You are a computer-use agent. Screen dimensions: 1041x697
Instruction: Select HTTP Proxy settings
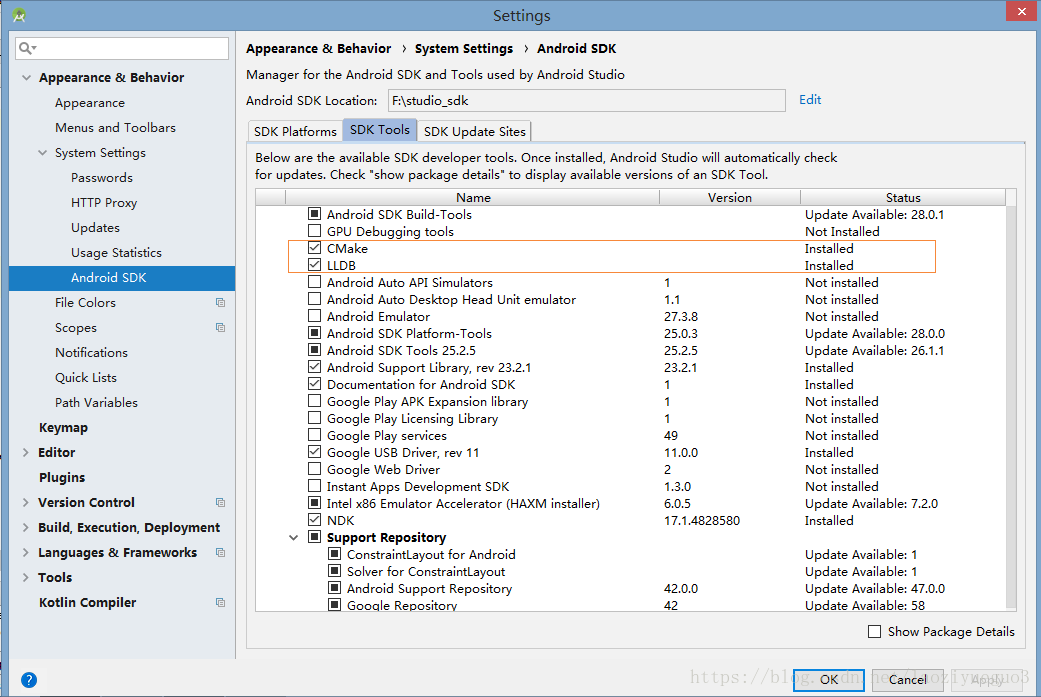pos(104,202)
